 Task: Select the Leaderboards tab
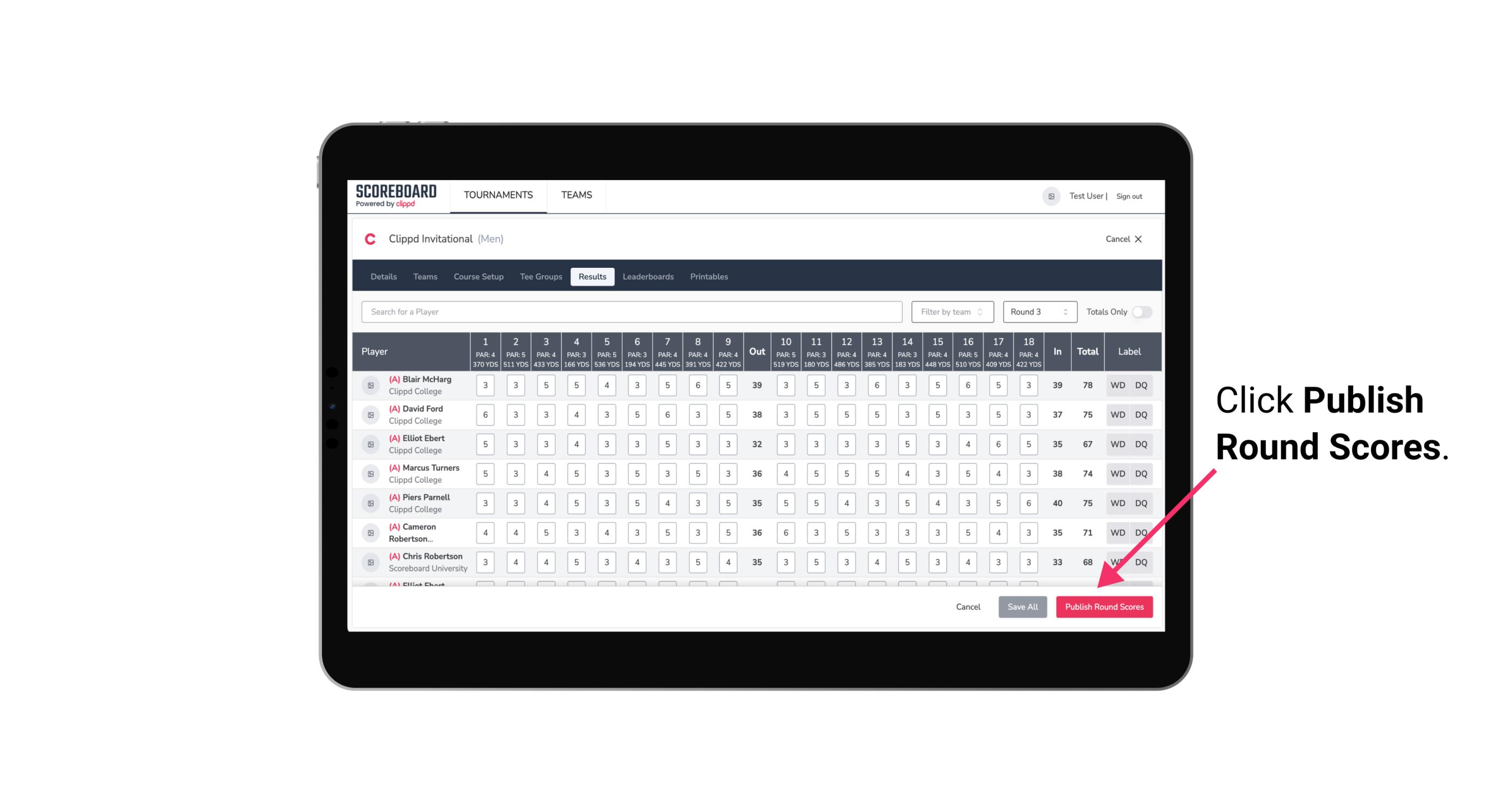647,276
